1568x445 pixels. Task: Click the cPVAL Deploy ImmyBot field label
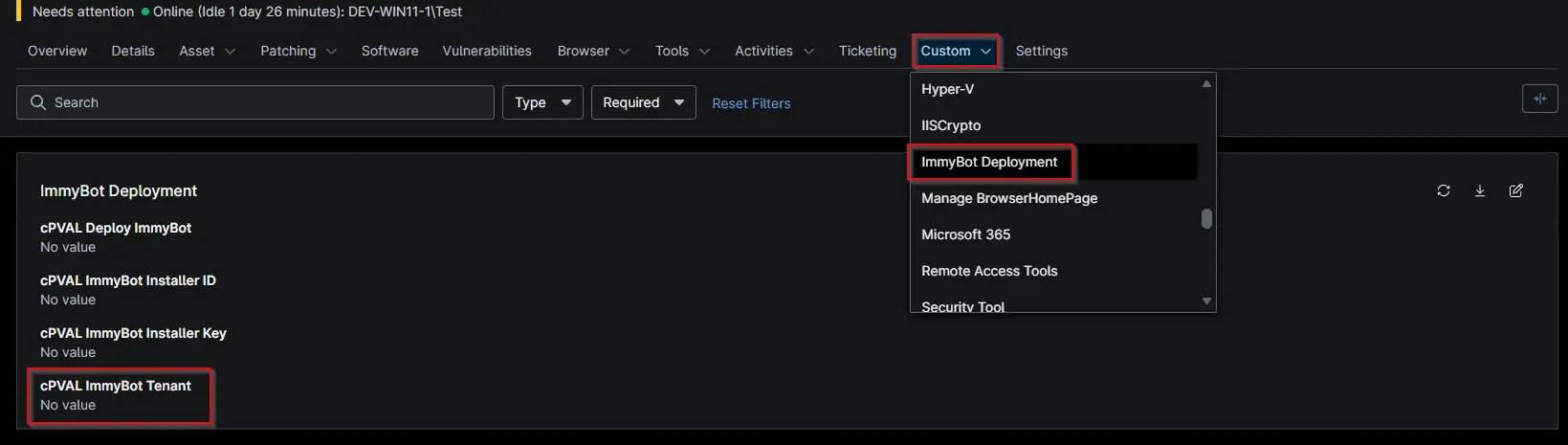point(116,228)
